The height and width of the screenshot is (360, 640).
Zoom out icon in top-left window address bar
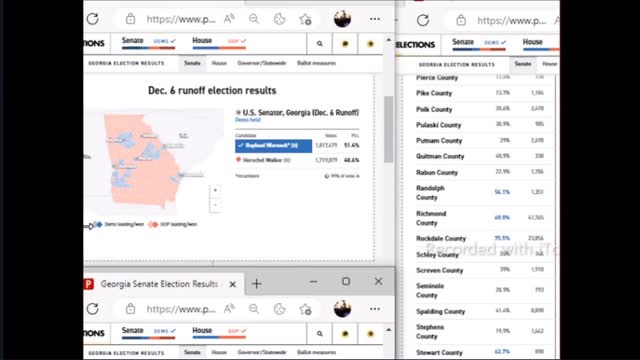coord(254,19)
